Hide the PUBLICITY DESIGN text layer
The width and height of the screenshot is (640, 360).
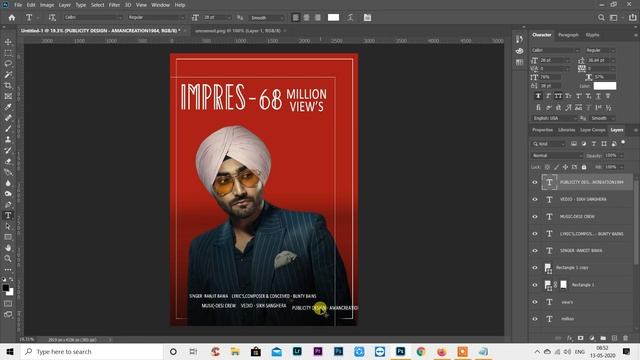pyautogui.click(x=535, y=182)
